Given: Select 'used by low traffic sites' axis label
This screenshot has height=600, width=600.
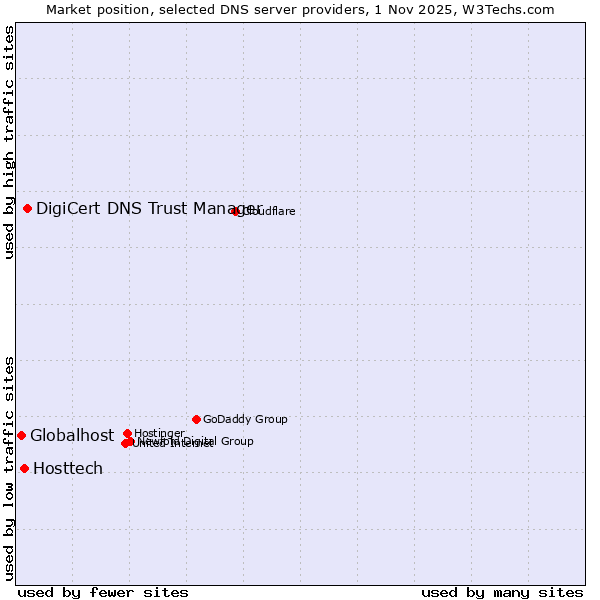Looking at the screenshot, I should click(9, 467).
